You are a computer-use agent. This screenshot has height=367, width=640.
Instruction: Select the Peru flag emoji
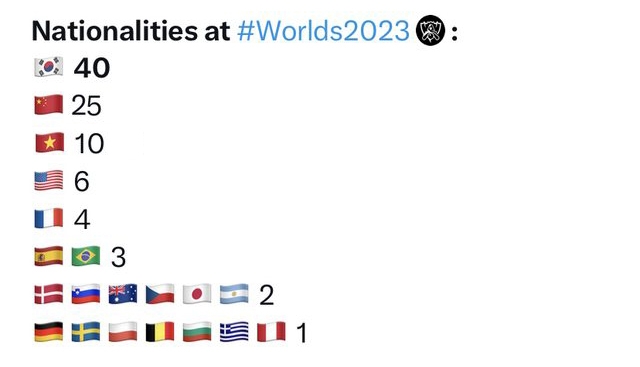tap(271, 331)
